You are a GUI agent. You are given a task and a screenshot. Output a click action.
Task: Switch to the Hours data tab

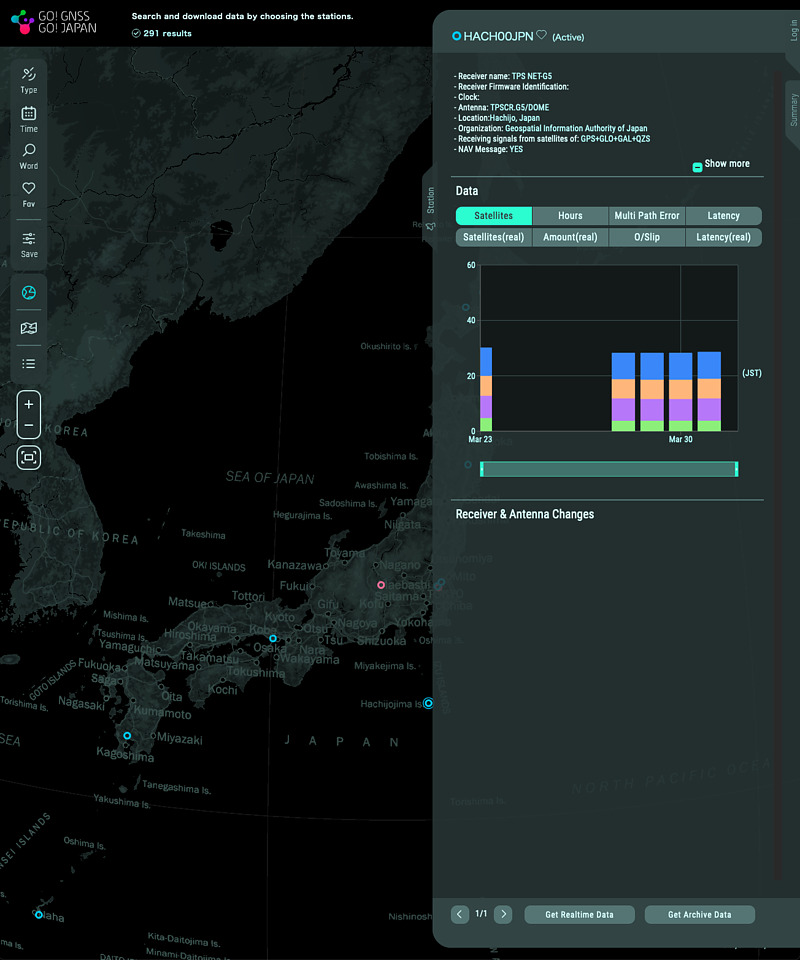point(570,216)
